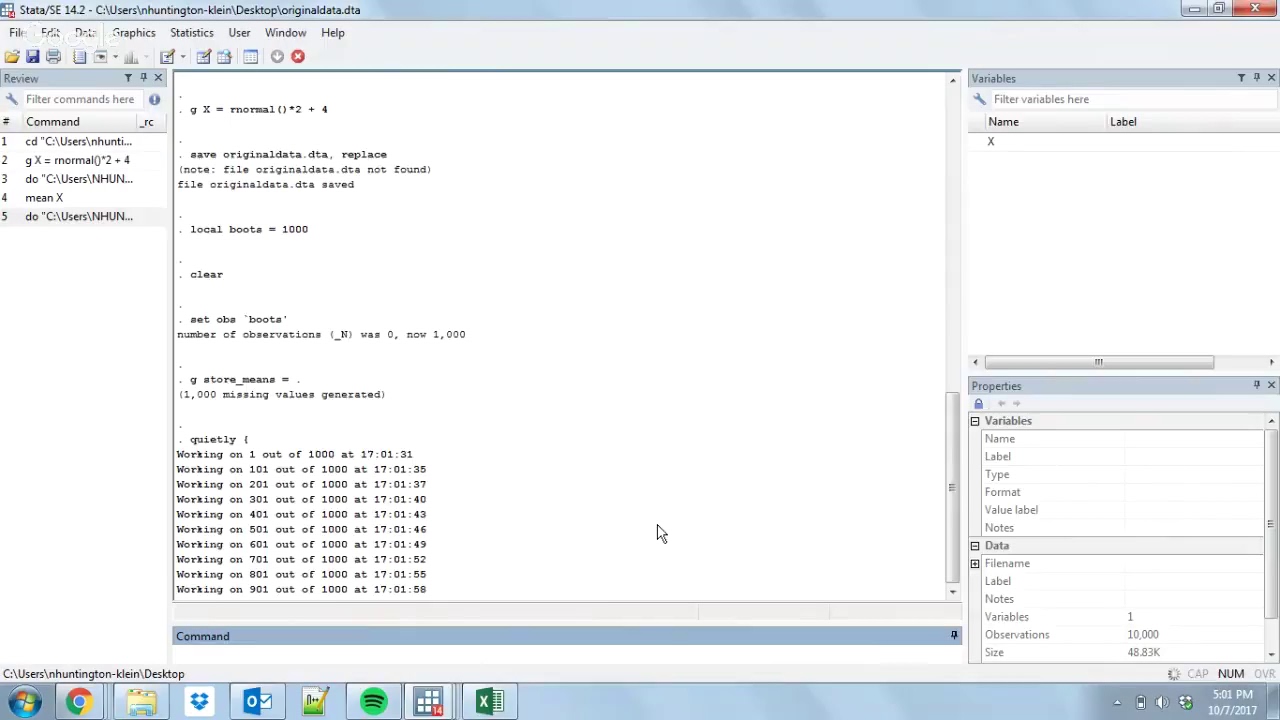Click the left arrow in Properties toolbar
The width and height of the screenshot is (1280, 720).
tap(1001, 404)
